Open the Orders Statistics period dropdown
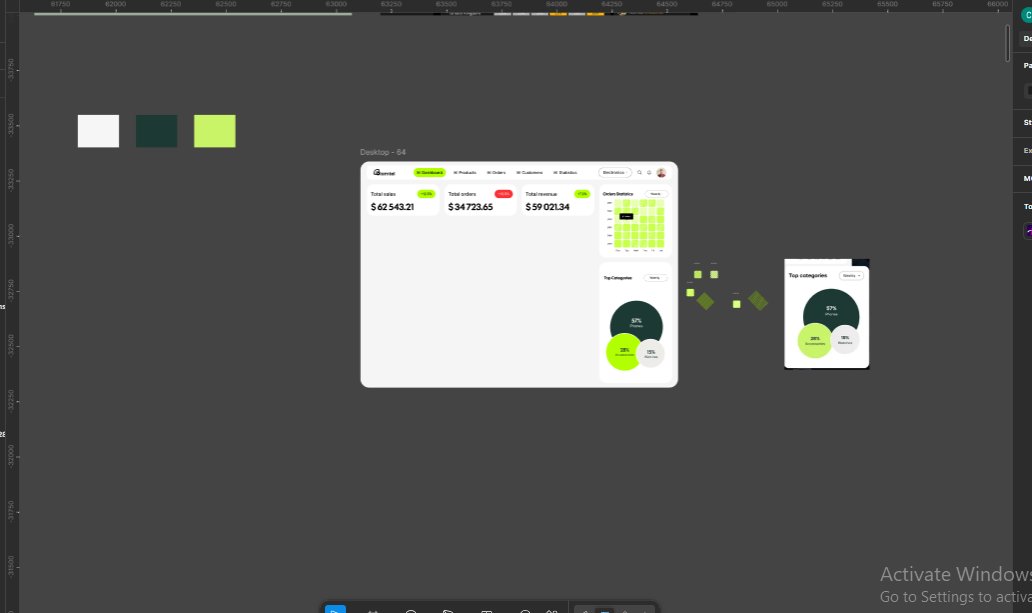Screen dimensions: 1032x613 (656, 194)
